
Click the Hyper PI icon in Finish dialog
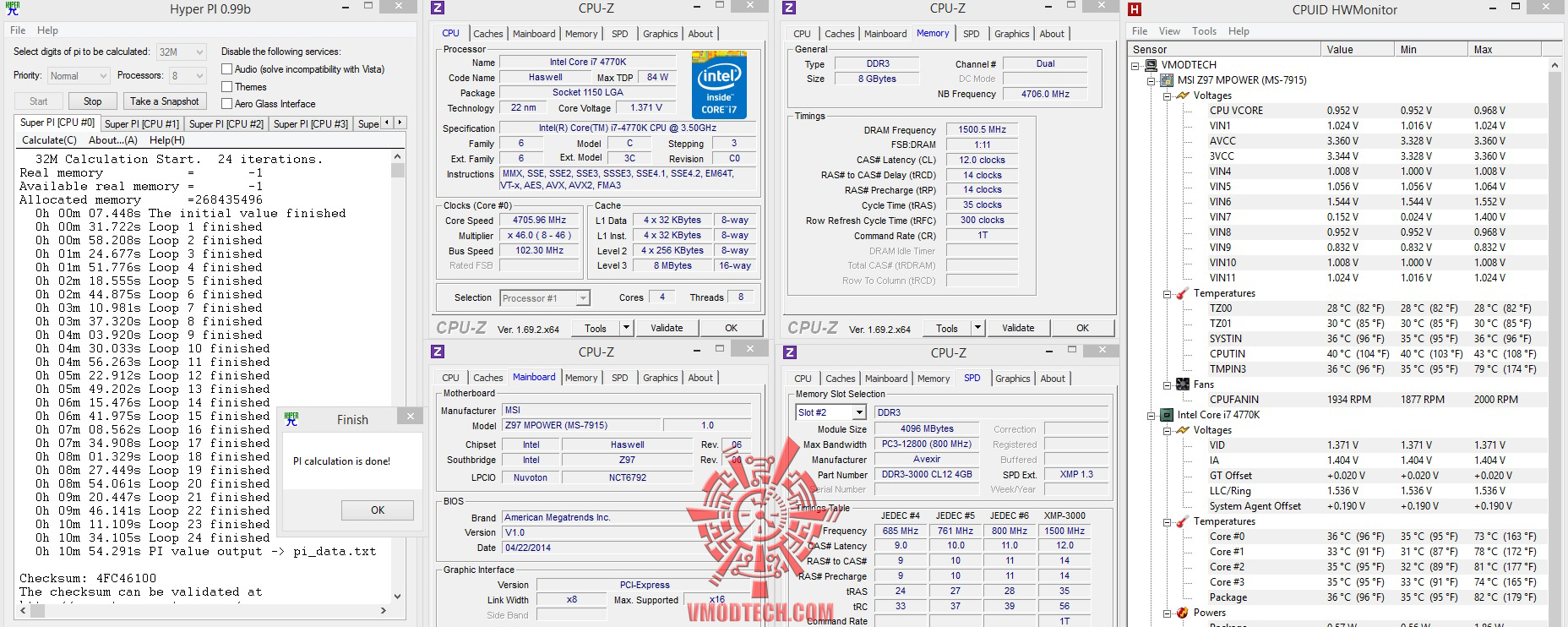coord(291,419)
